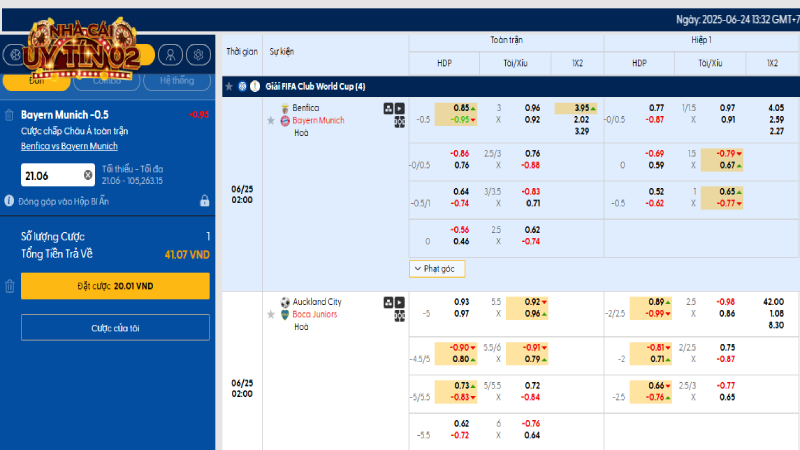
Task: Select Boca Juniors first-half odds 1.08
Action: [776, 314]
